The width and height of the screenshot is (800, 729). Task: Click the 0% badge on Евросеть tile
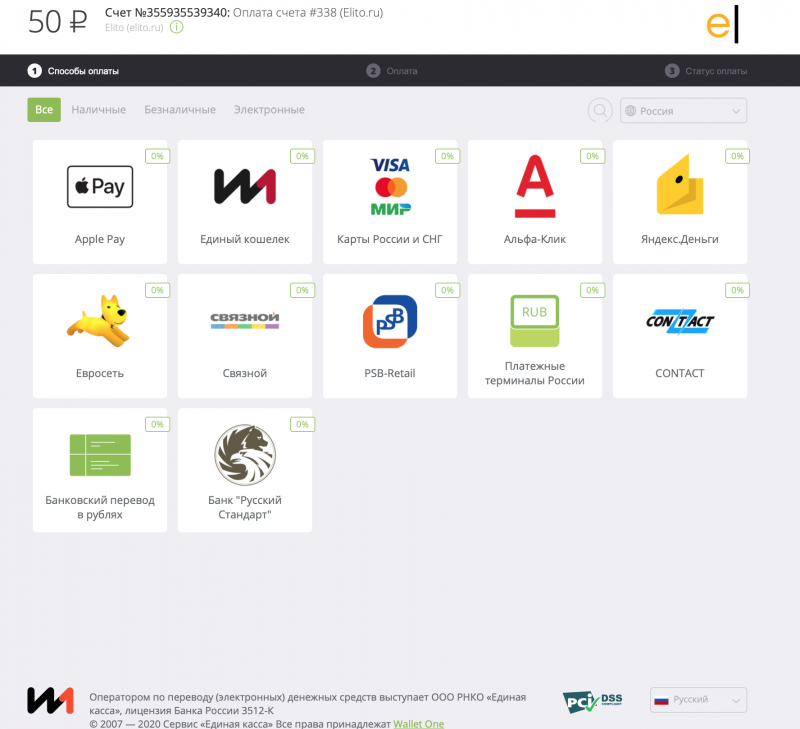[x=157, y=290]
